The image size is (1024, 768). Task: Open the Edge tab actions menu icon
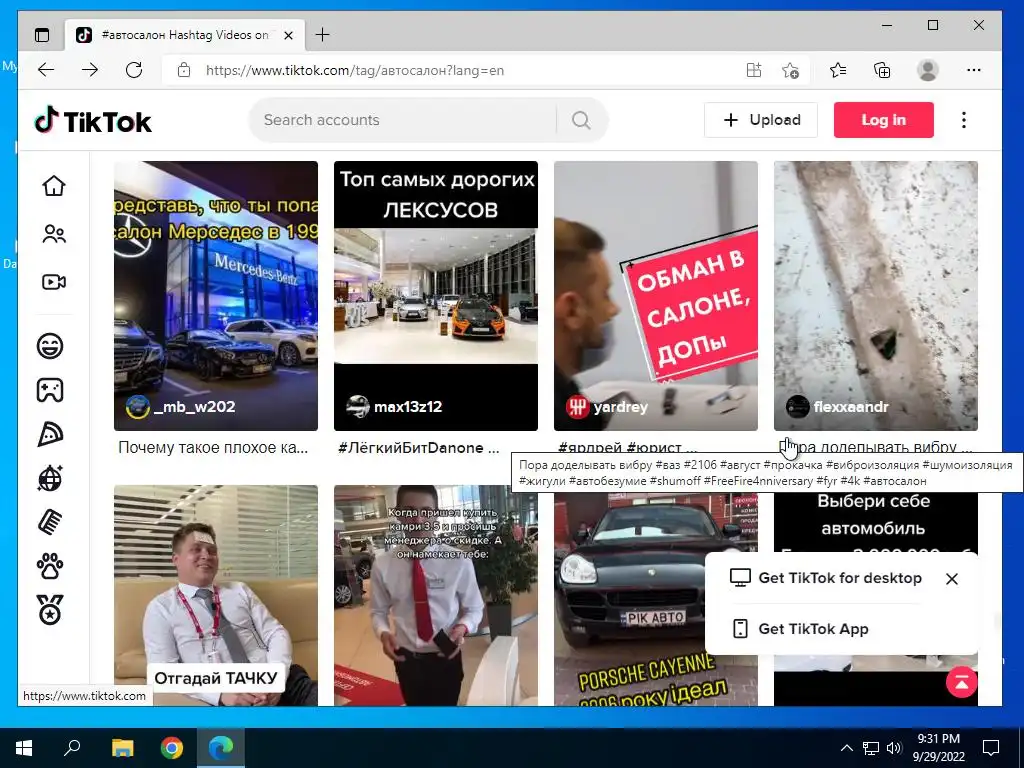[42, 35]
